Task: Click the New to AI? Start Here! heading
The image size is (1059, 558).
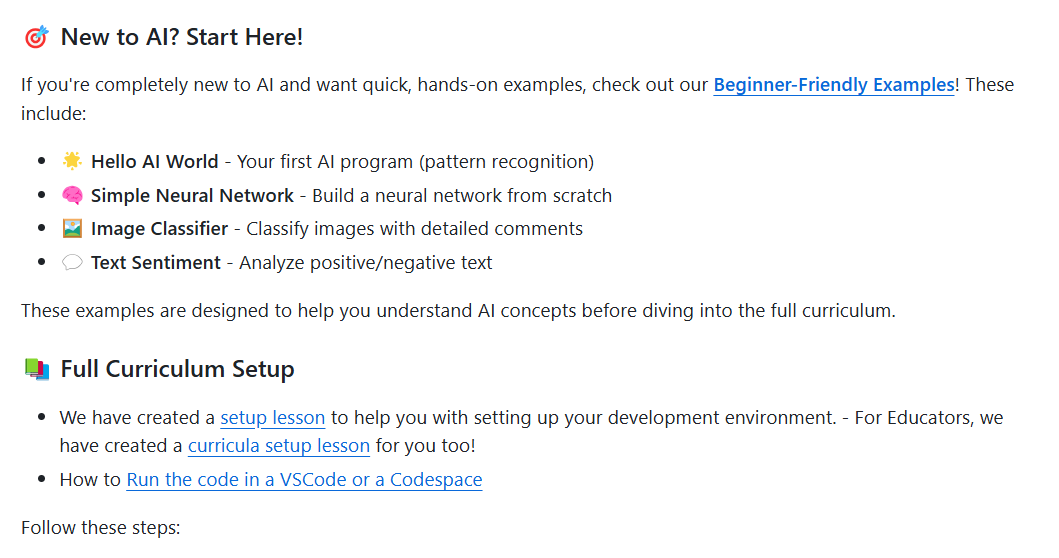Action: (182, 37)
